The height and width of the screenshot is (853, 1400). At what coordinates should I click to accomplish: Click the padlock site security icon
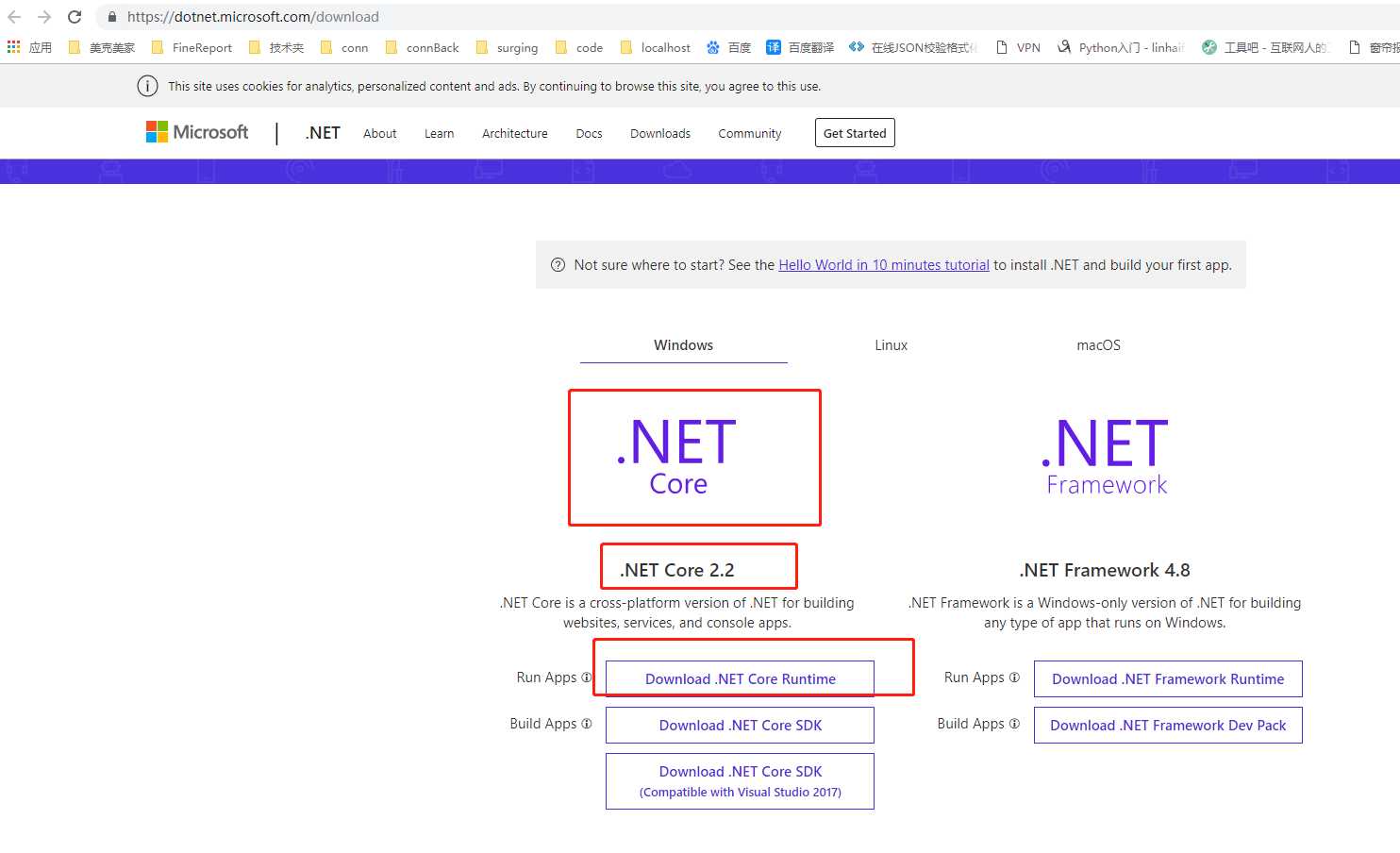click(112, 17)
